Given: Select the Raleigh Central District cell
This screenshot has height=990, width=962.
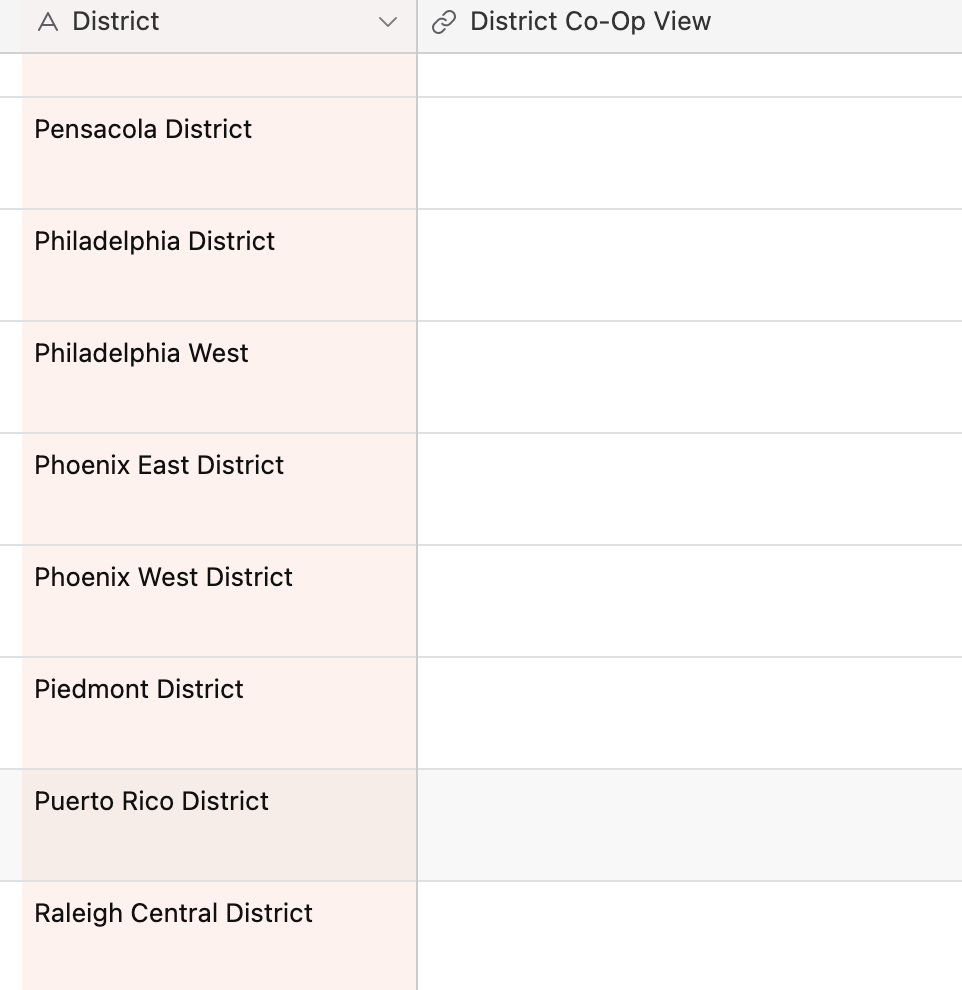Looking at the screenshot, I should [219, 936].
